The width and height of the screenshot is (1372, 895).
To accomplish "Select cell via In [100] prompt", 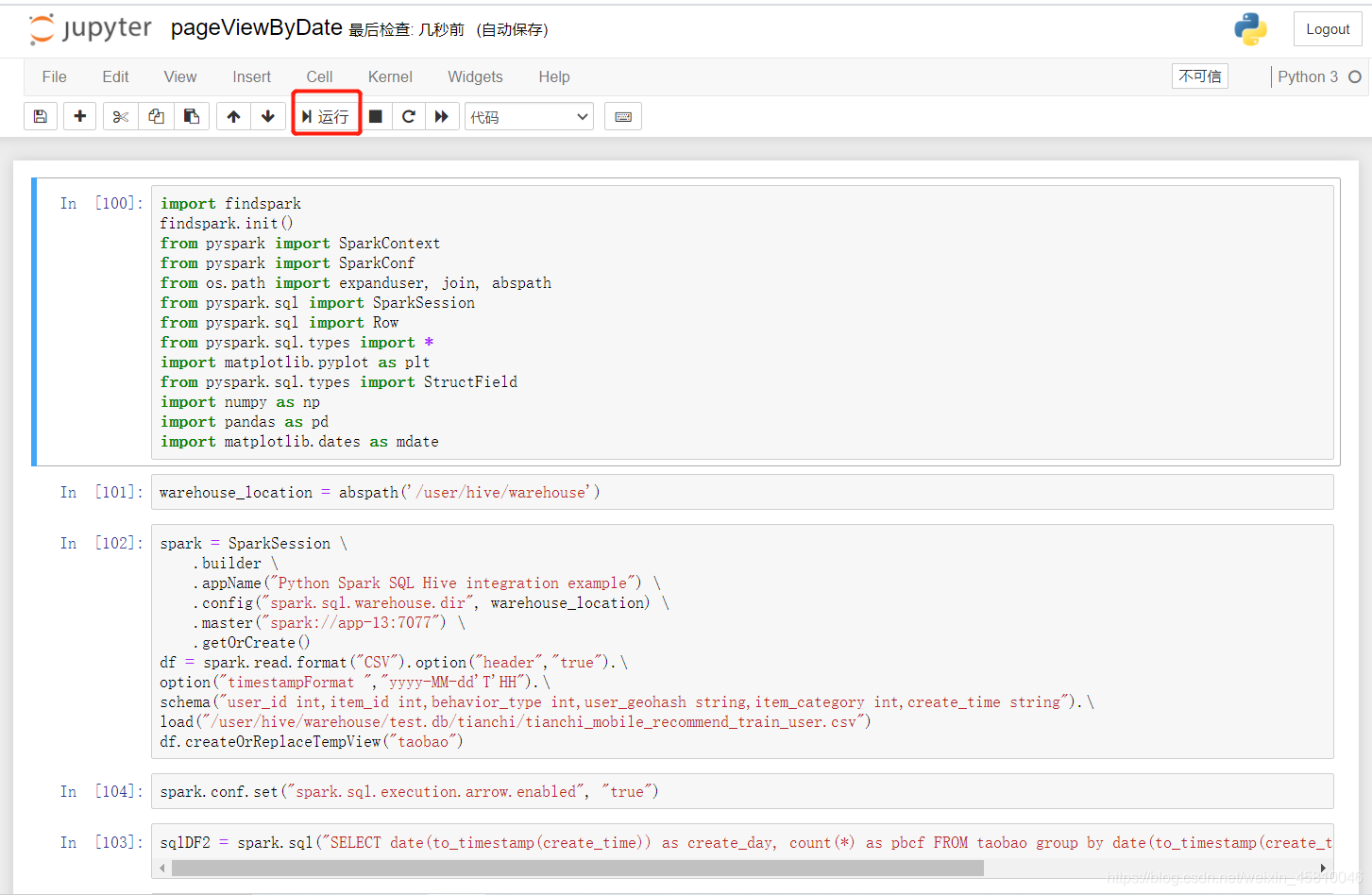I will click(102, 203).
